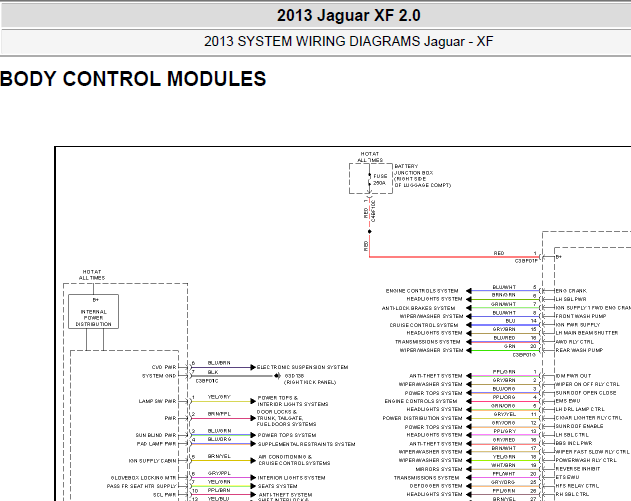
Task: Click the 'FRONT WASH PUMP' pin label
Action: point(581,316)
